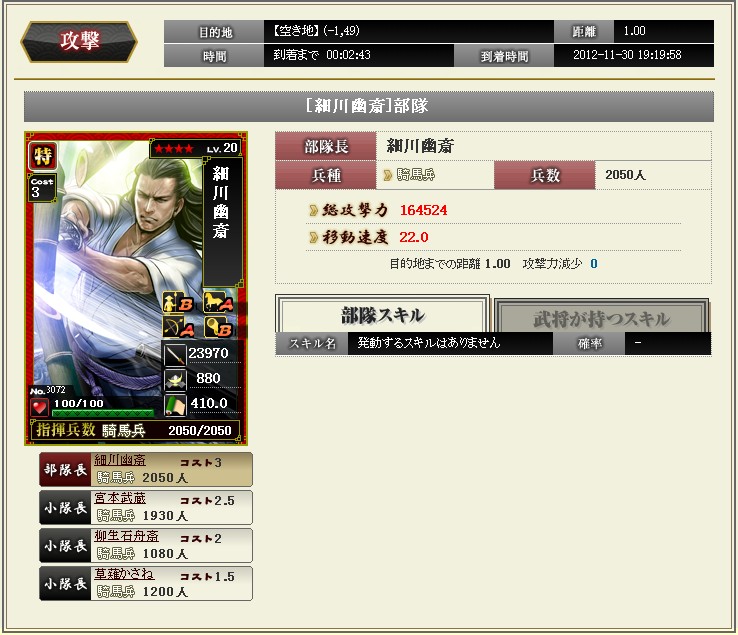Click the 騎馬兵 troop type arrow
Screen dimensions: 738x635
(x=388, y=176)
